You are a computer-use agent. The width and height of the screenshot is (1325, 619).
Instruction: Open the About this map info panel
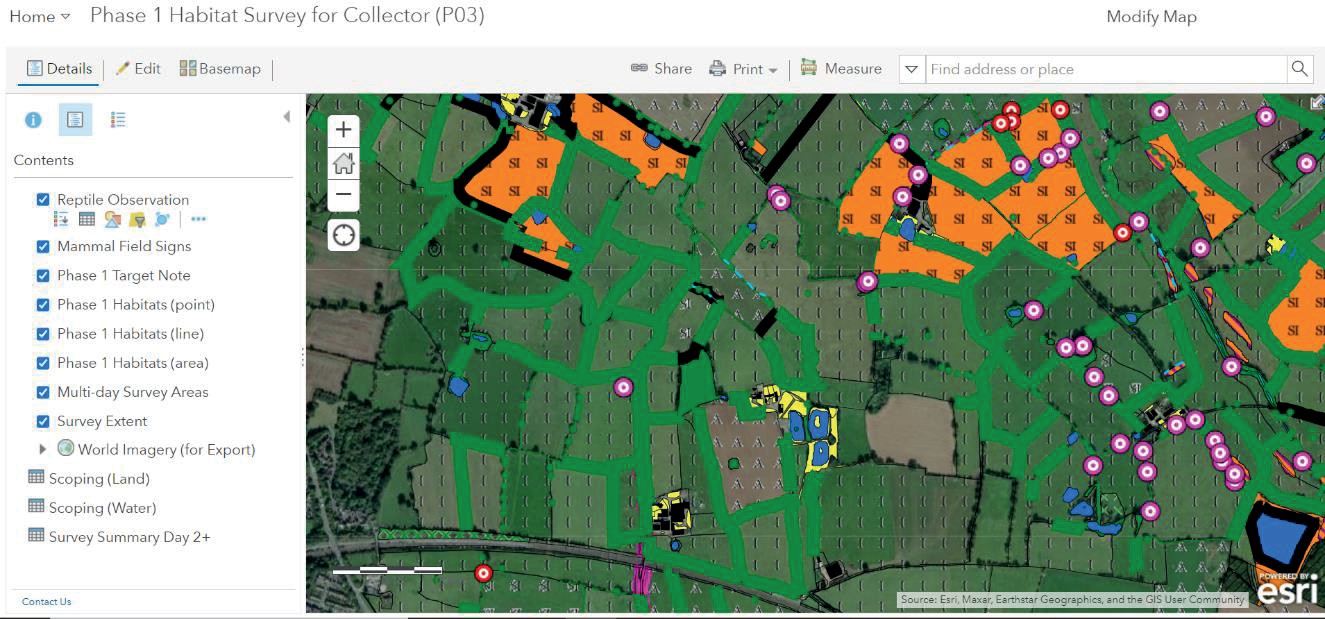coord(33,120)
